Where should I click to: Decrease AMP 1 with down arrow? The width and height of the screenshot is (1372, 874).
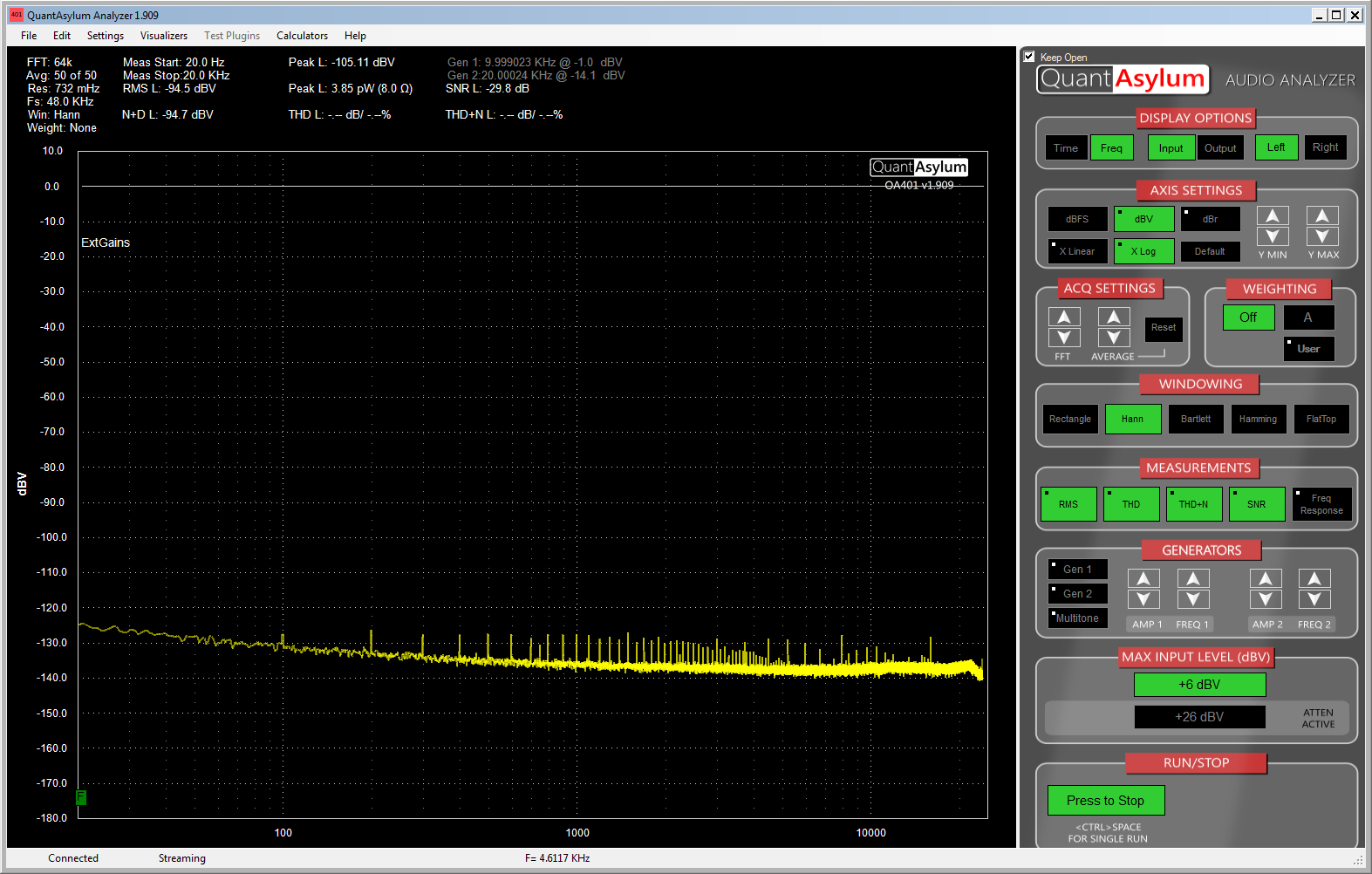pos(1143,599)
